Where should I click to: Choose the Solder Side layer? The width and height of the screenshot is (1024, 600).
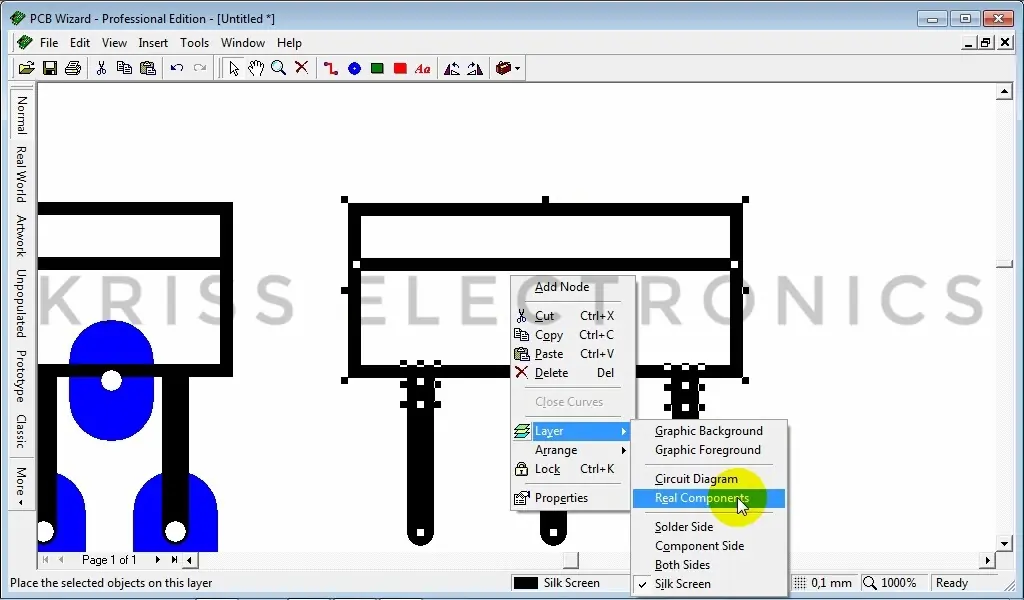coord(709,527)
